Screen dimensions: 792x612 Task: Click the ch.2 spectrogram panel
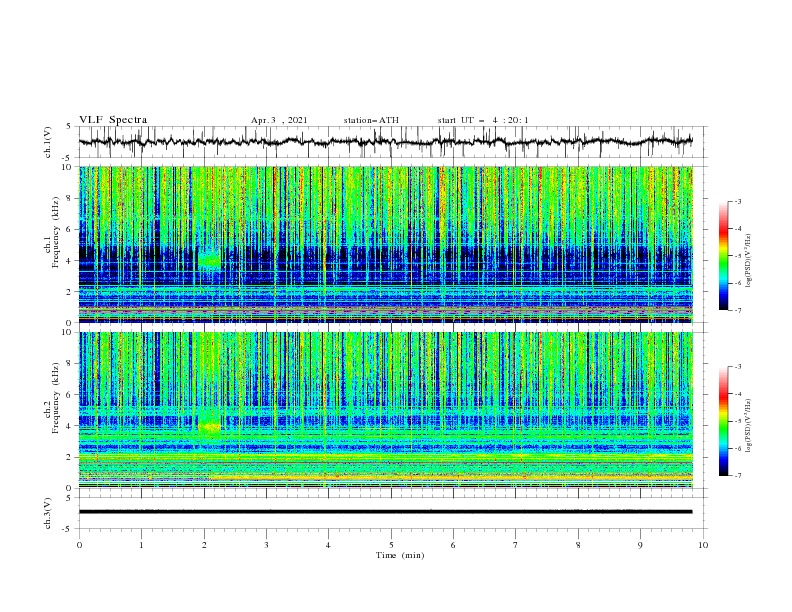click(385, 410)
